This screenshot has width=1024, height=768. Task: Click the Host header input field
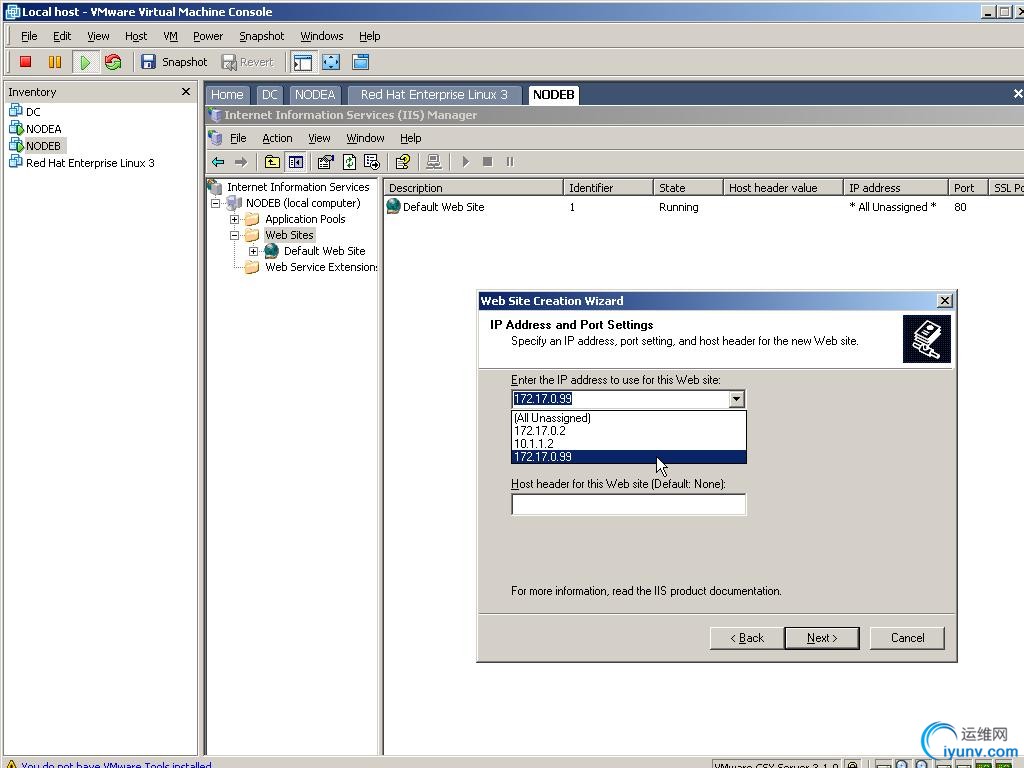(x=628, y=504)
